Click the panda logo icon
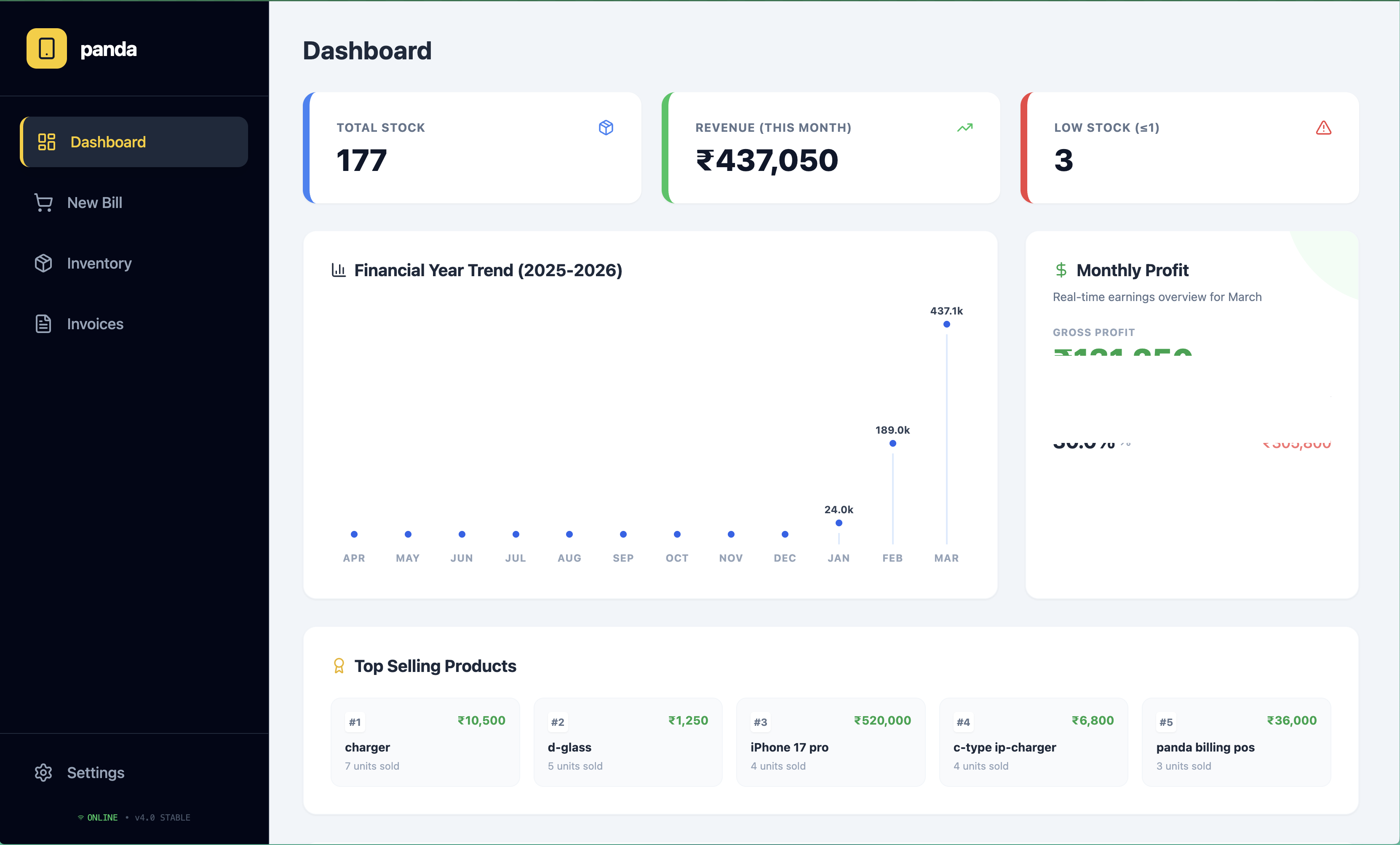The width and height of the screenshot is (1400, 845). pyautogui.click(x=46, y=49)
